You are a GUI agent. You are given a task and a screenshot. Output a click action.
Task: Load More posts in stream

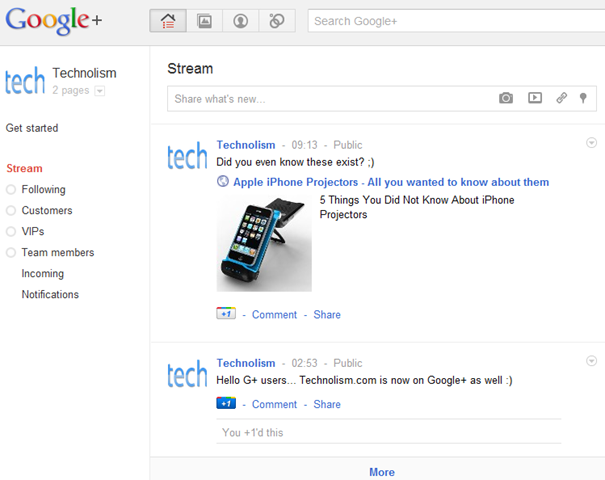point(381,472)
